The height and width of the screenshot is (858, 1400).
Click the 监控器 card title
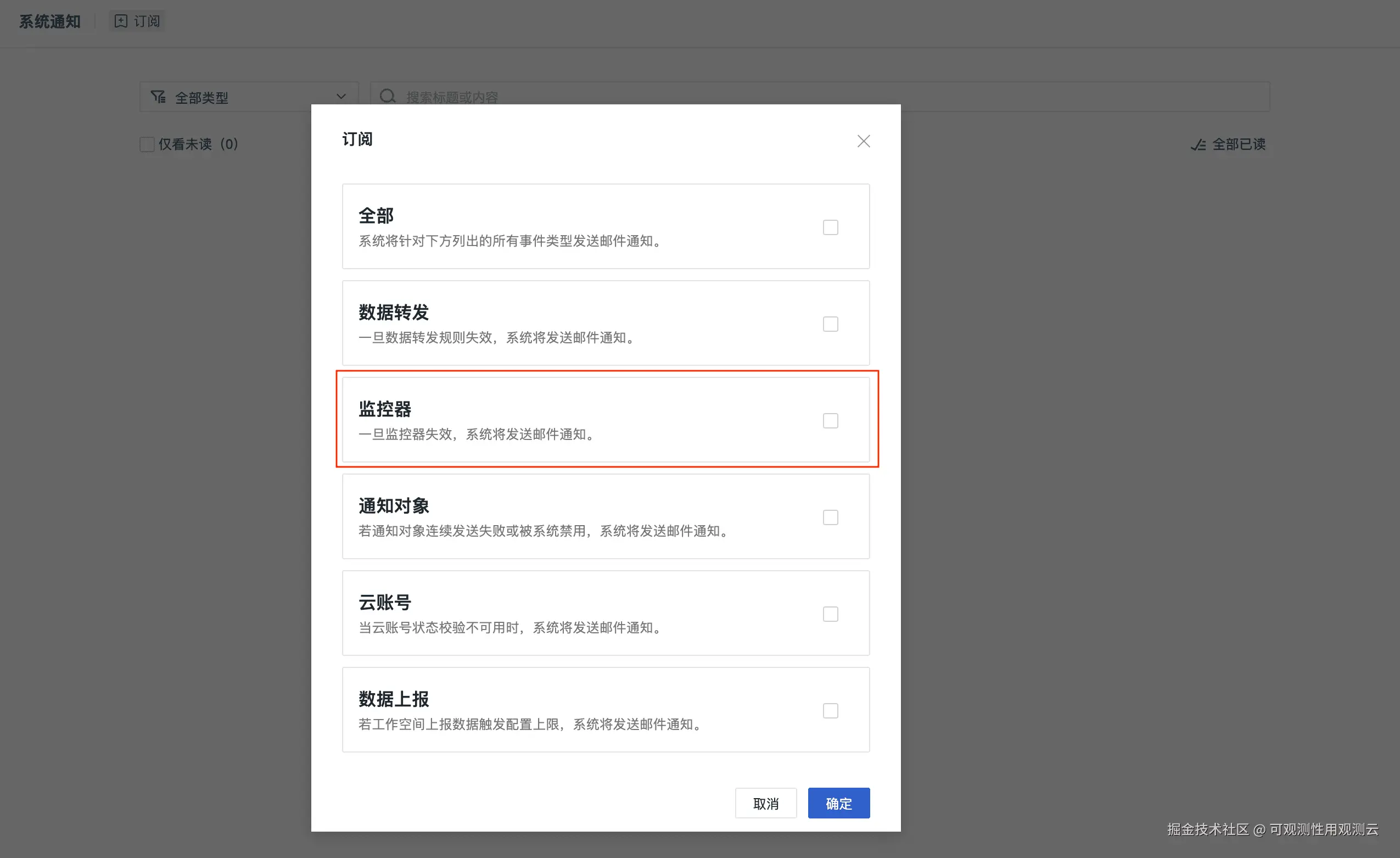[x=385, y=409]
